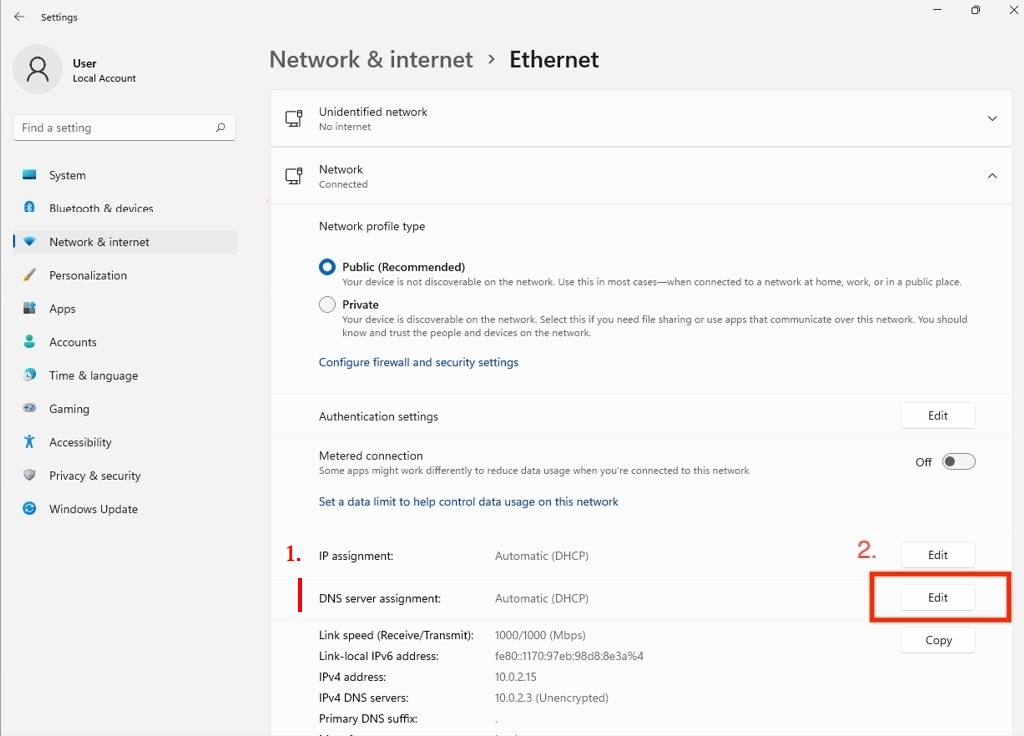The height and width of the screenshot is (736, 1024).
Task: Navigate to Network & internet breadcrumb
Action: point(371,59)
